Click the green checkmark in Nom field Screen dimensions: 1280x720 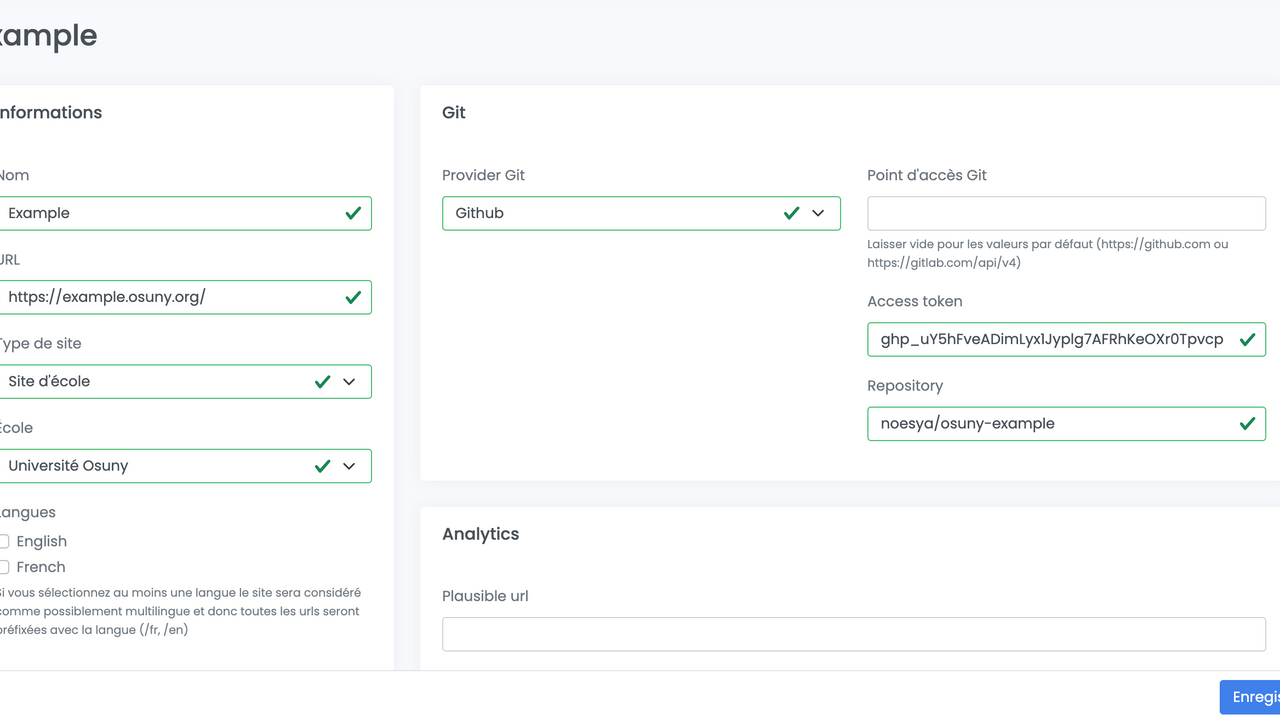(353, 213)
